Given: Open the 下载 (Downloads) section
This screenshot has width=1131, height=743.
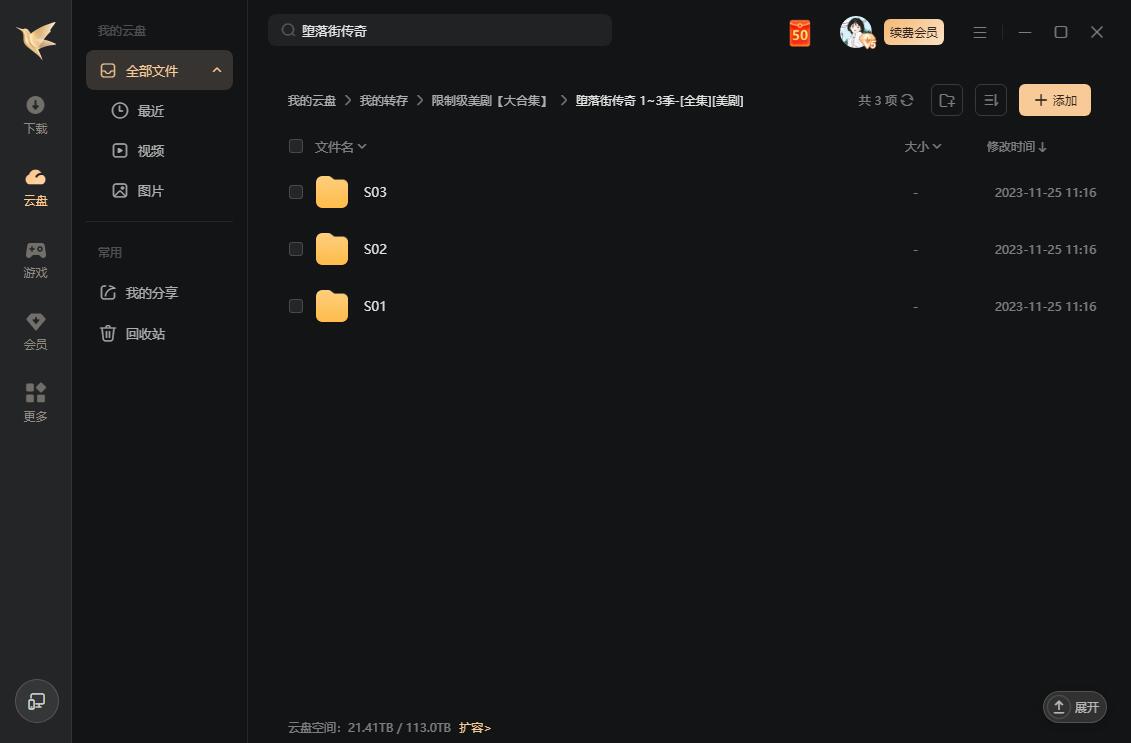Looking at the screenshot, I should tap(35, 113).
